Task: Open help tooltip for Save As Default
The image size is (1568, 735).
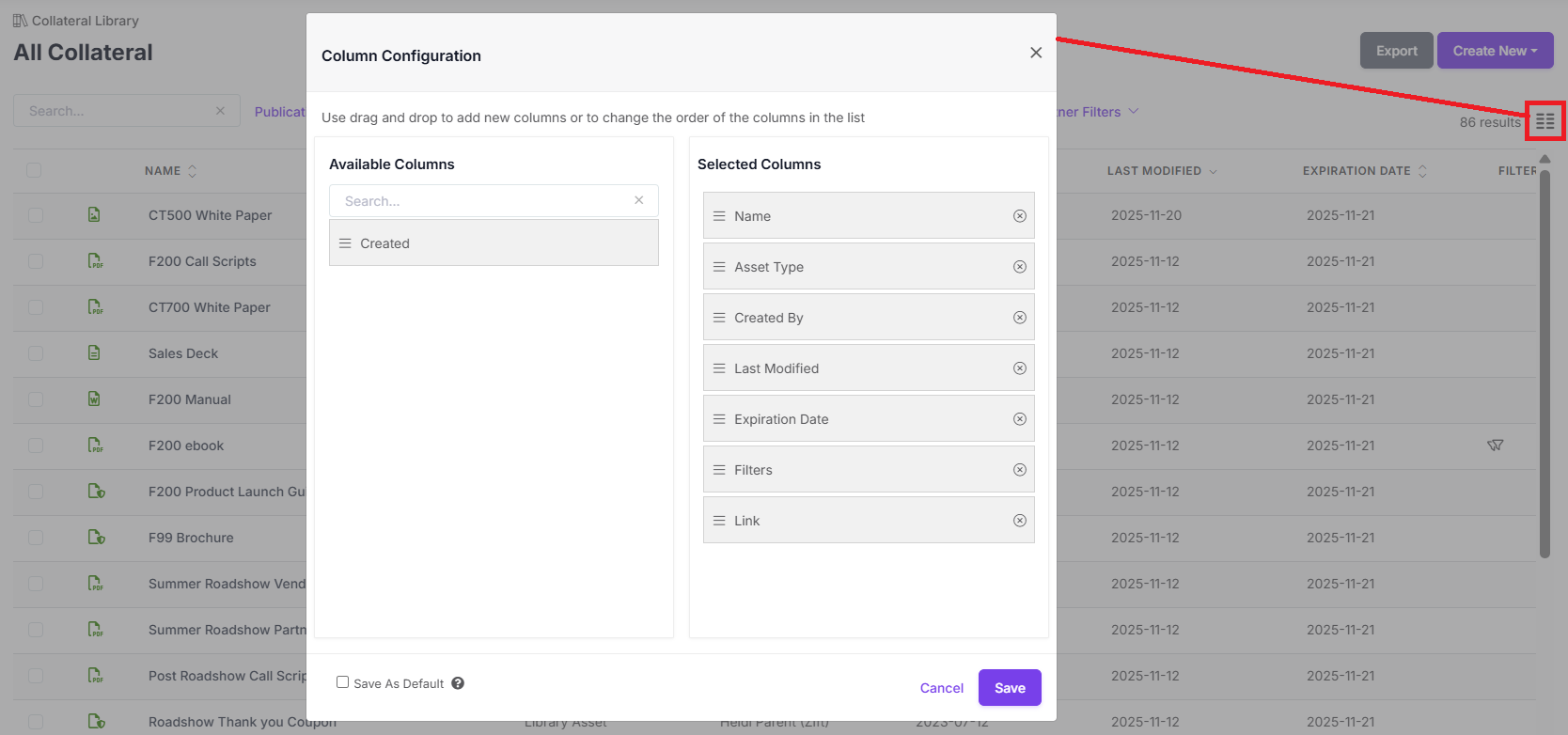Action: [x=458, y=683]
